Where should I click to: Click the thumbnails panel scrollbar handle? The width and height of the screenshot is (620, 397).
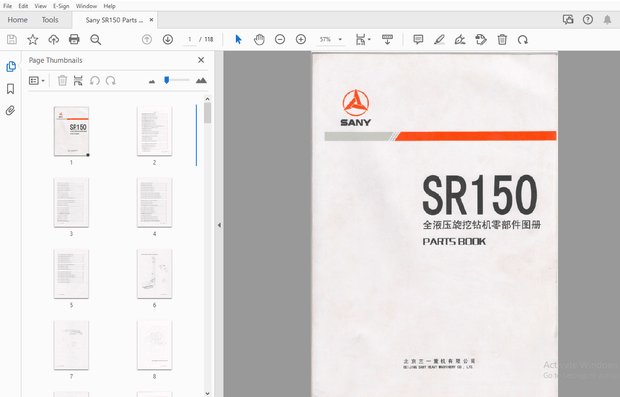pyautogui.click(x=208, y=113)
